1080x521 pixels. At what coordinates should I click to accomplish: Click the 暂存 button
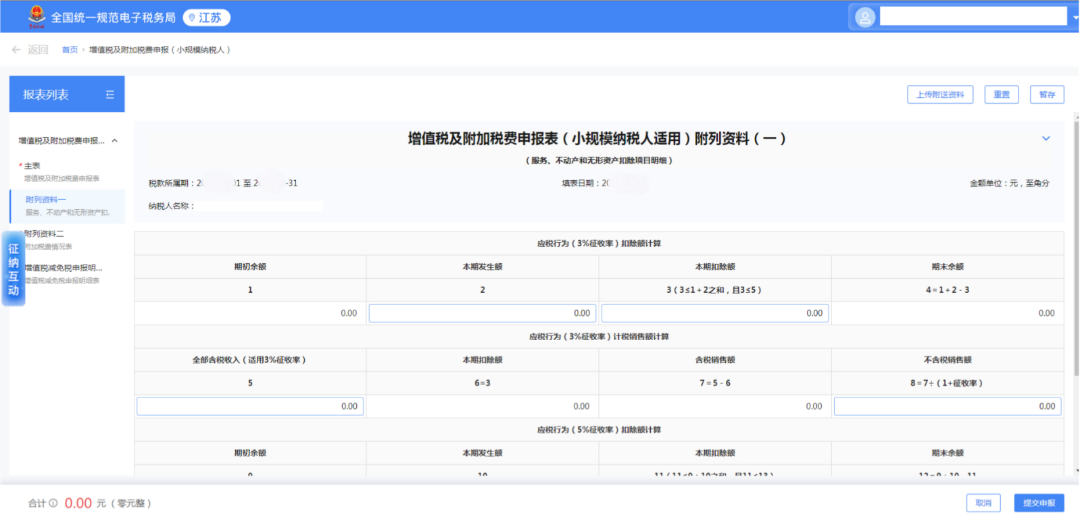1046,94
